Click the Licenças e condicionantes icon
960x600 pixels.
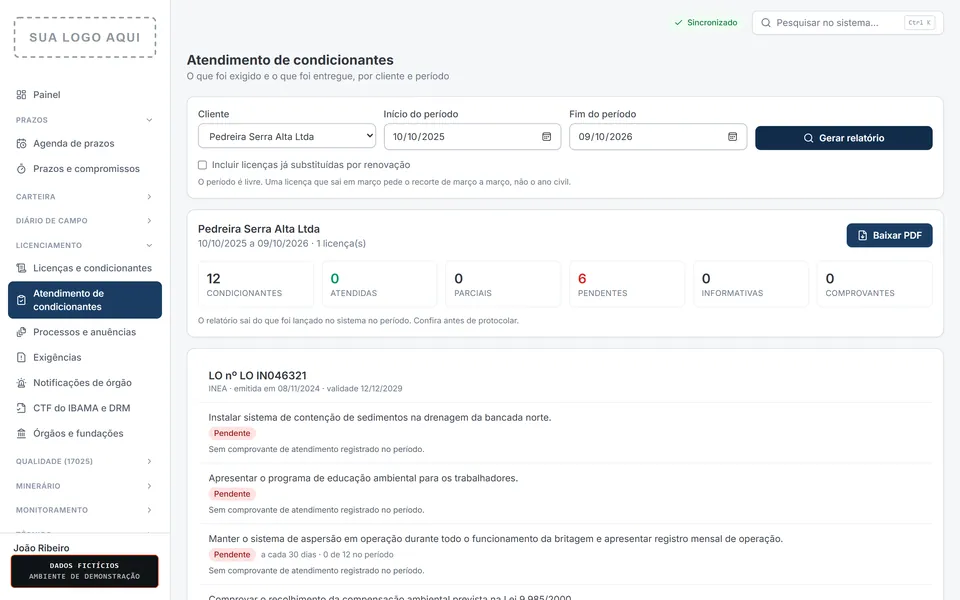tap(21, 268)
